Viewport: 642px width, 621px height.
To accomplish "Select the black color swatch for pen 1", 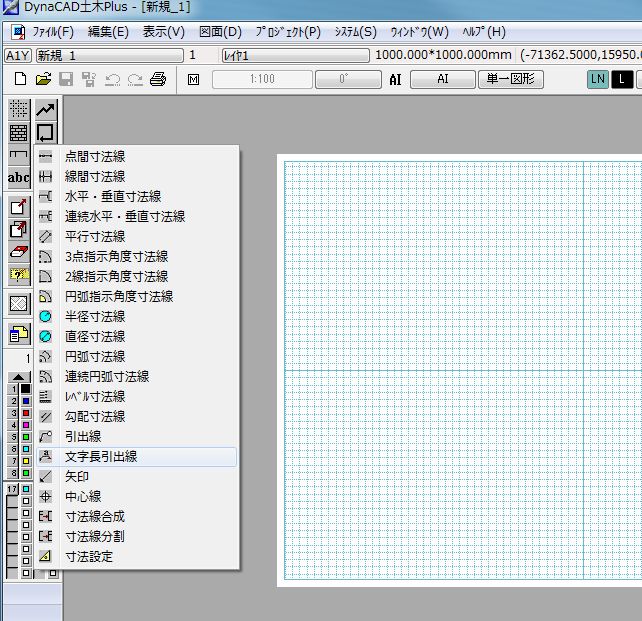I will pos(25,388).
